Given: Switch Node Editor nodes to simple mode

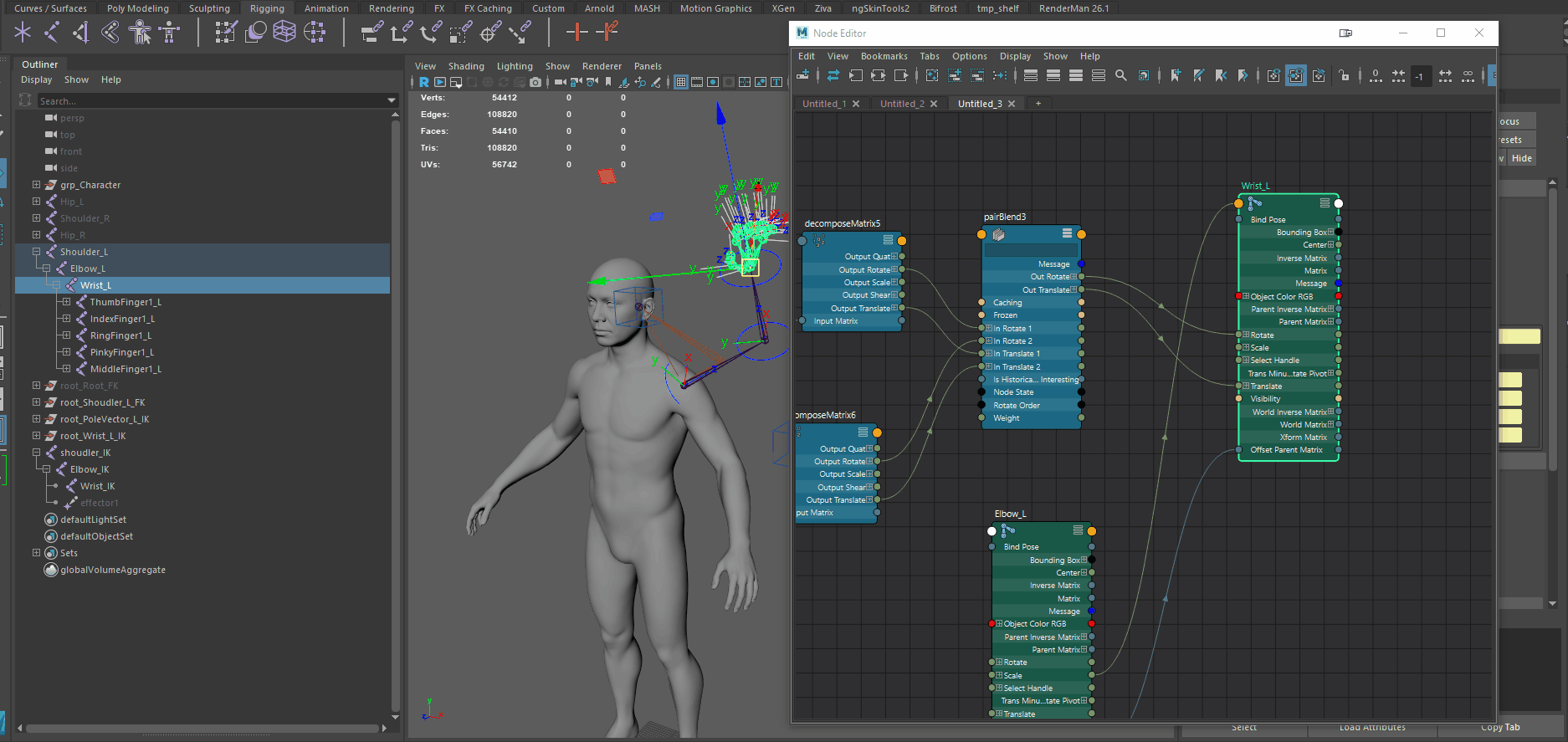Looking at the screenshot, I should click(1031, 75).
